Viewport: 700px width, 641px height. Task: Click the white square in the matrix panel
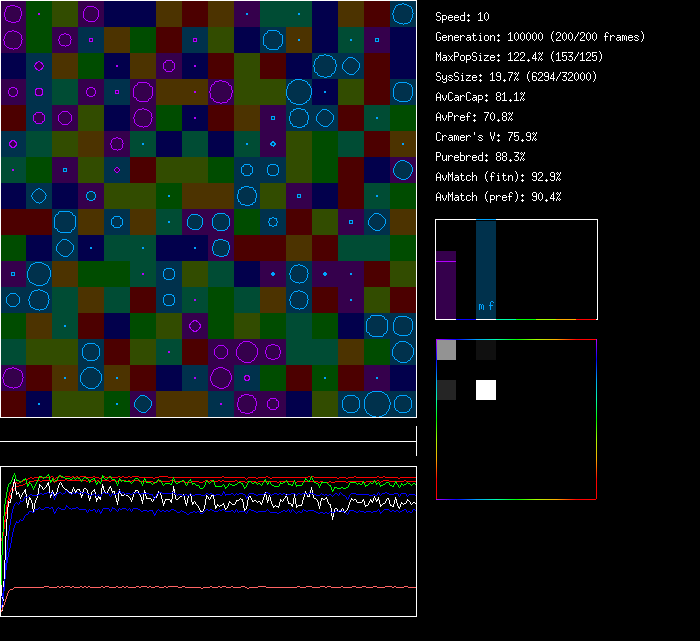pos(486,390)
